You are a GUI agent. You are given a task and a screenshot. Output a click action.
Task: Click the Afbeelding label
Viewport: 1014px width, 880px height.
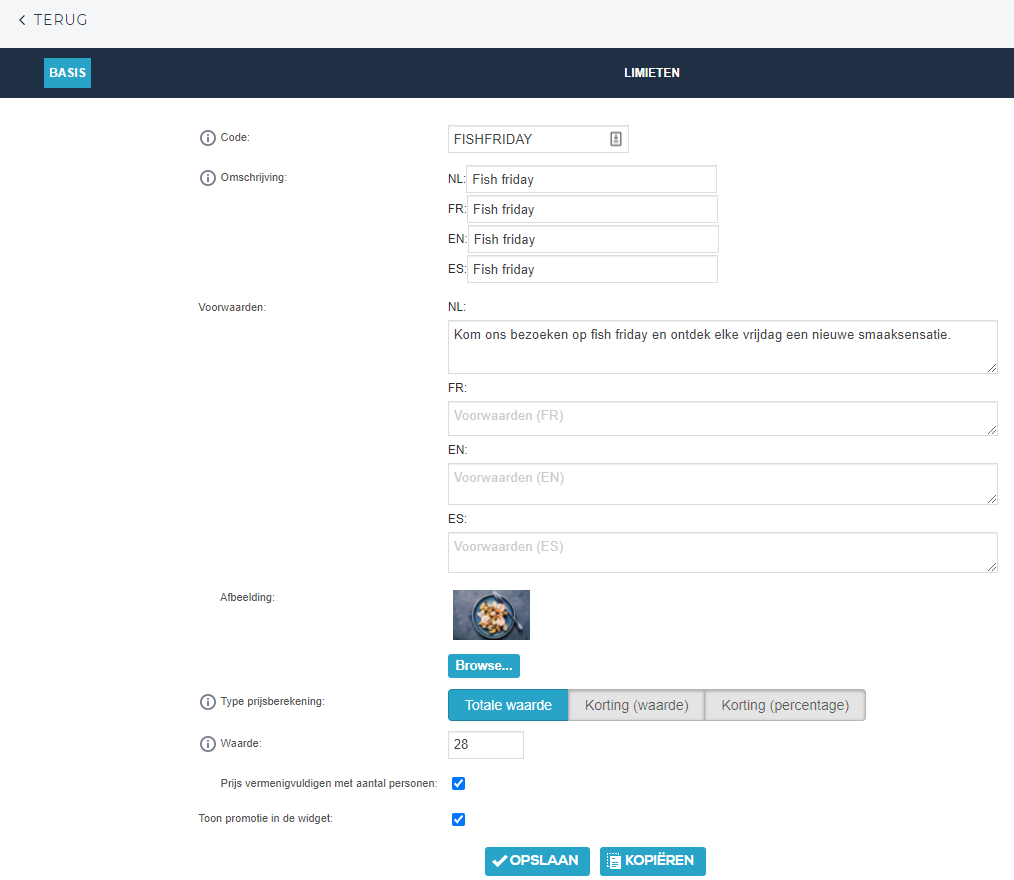247,597
